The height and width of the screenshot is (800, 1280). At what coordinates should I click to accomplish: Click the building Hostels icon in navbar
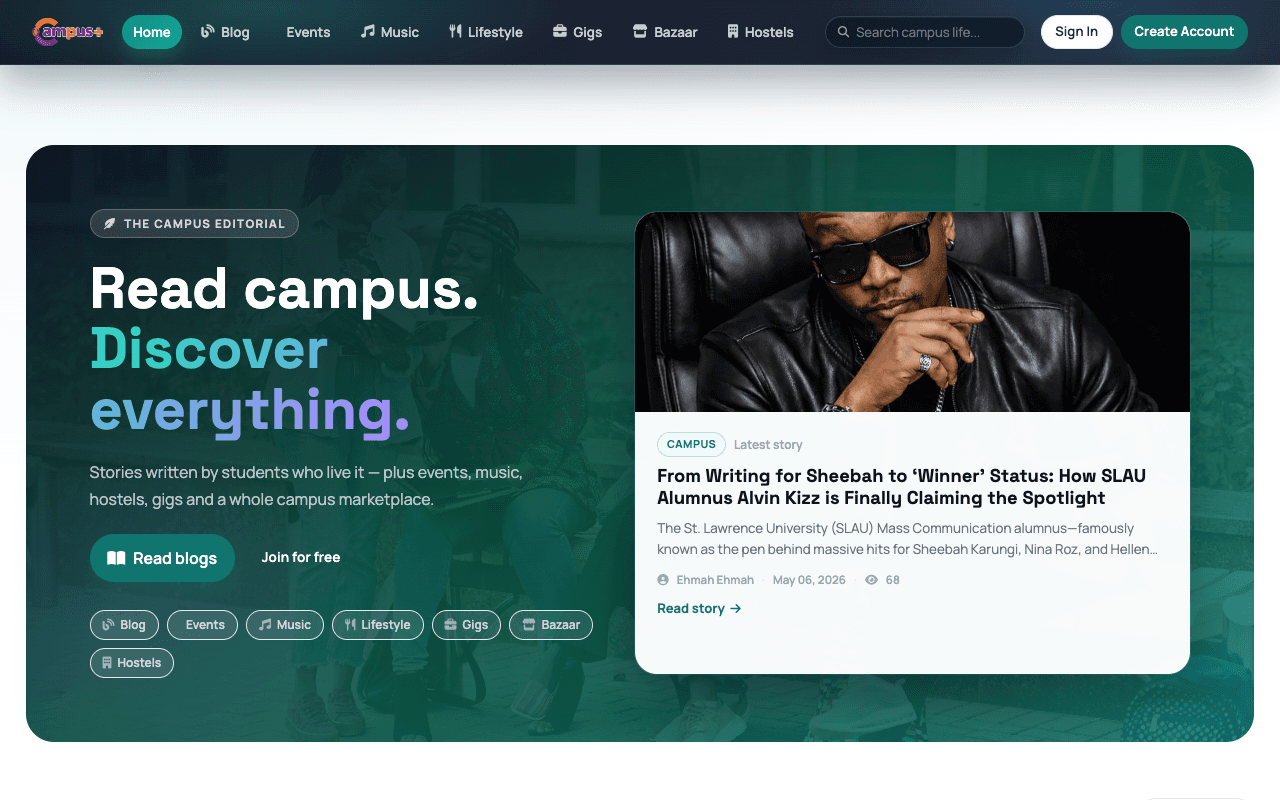[733, 32]
